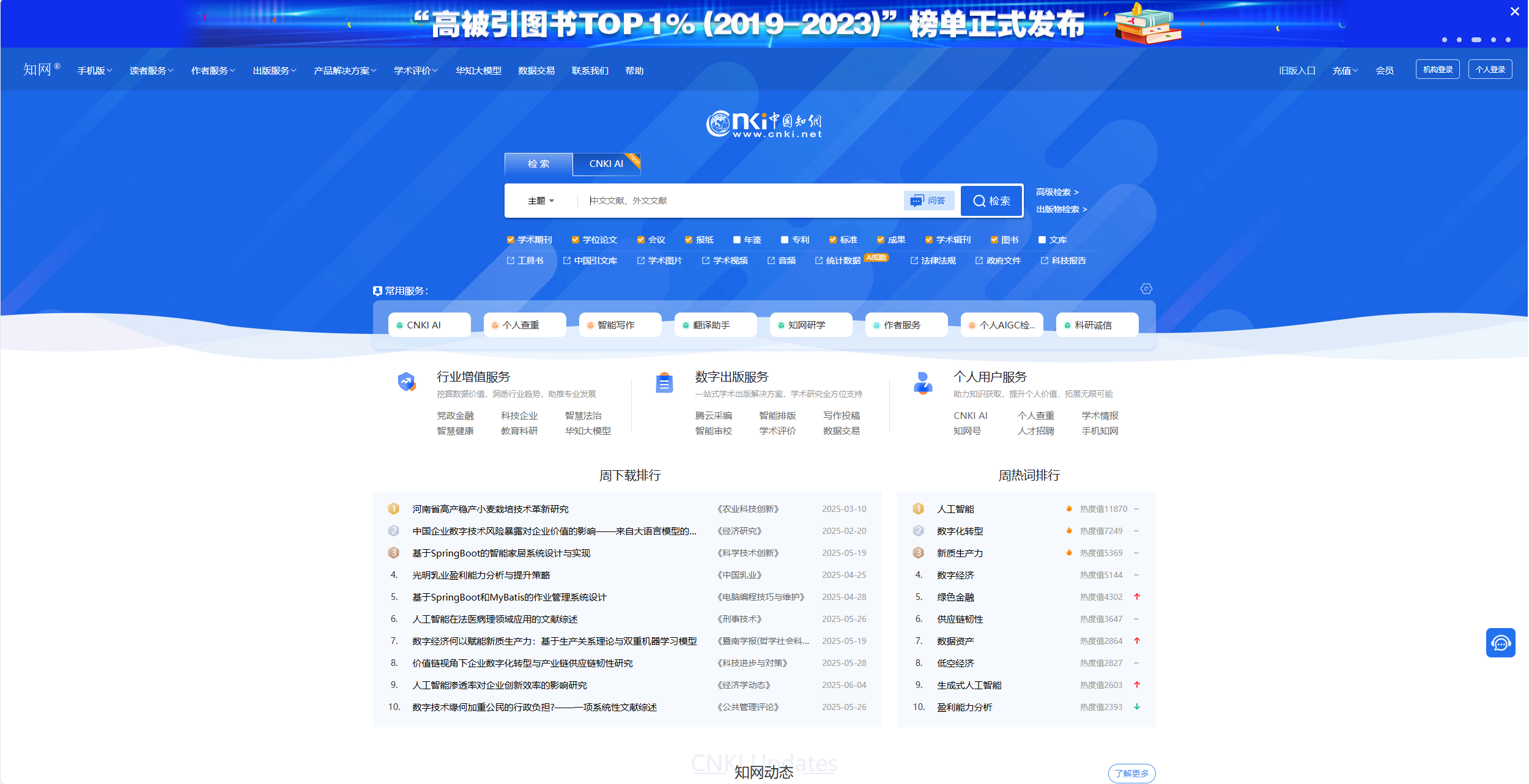Open the 工具书 external link icon

click(x=511, y=261)
